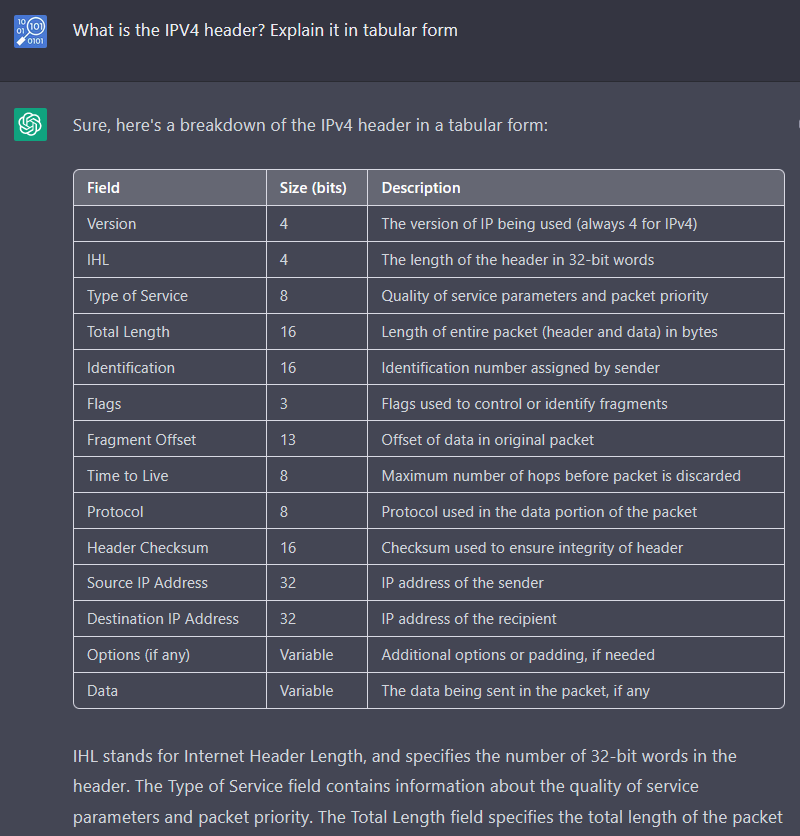Click the "Destination IP Address" cell

coord(163,619)
